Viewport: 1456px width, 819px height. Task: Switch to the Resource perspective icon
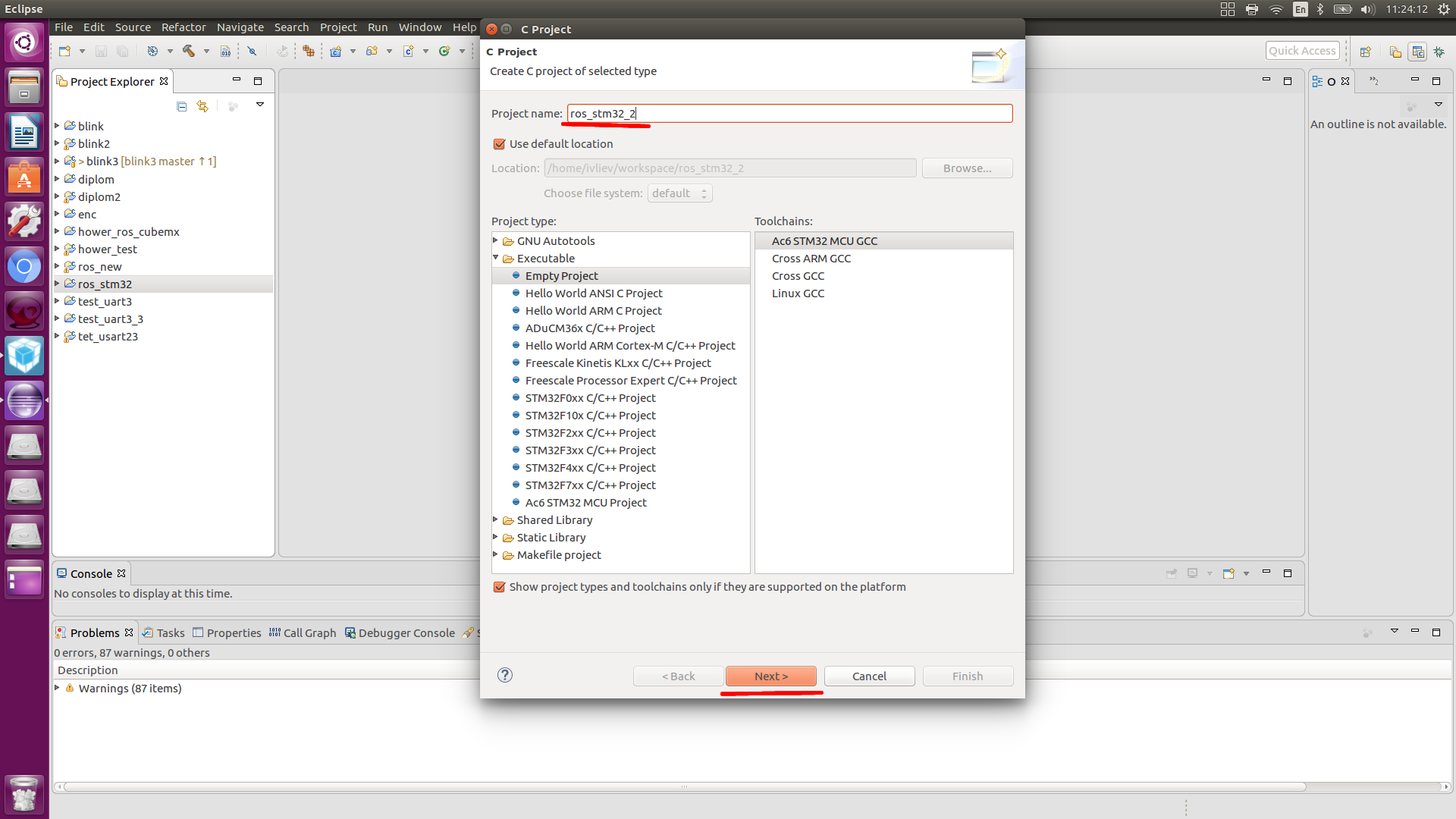[x=1395, y=52]
